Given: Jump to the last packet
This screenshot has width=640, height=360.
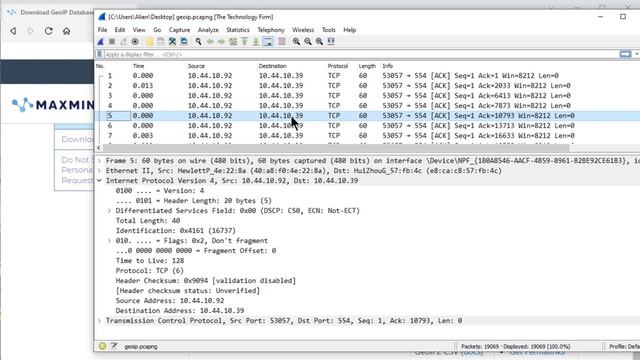Looking at the screenshot, I should [256, 42].
